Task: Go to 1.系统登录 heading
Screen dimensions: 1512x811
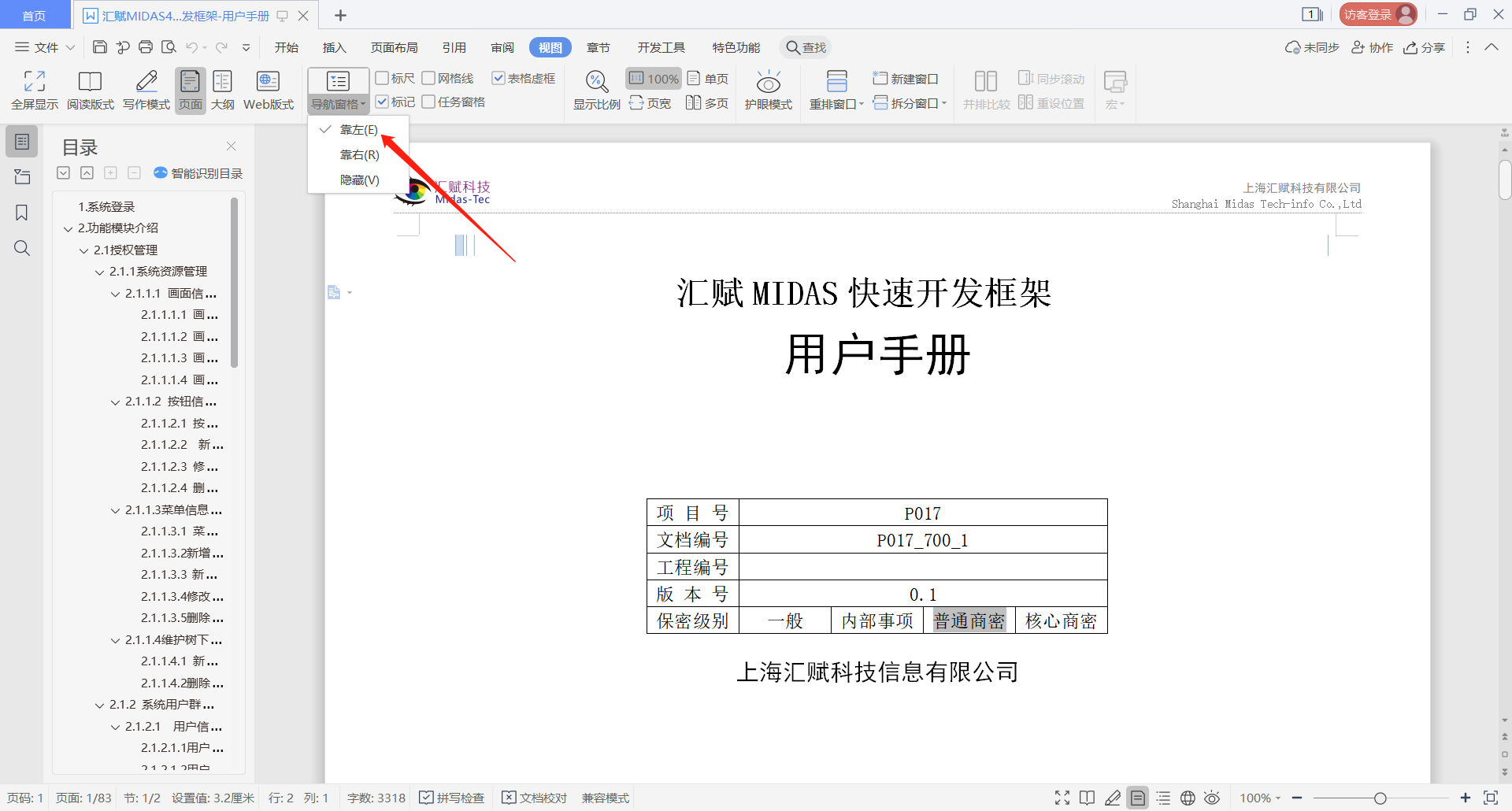Action: [x=106, y=206]
